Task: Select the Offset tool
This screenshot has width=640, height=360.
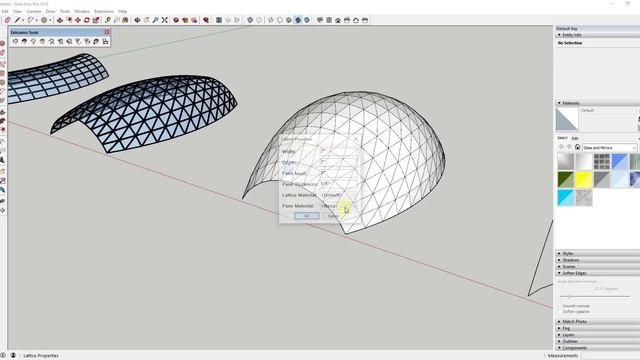Action: [69, 20]
